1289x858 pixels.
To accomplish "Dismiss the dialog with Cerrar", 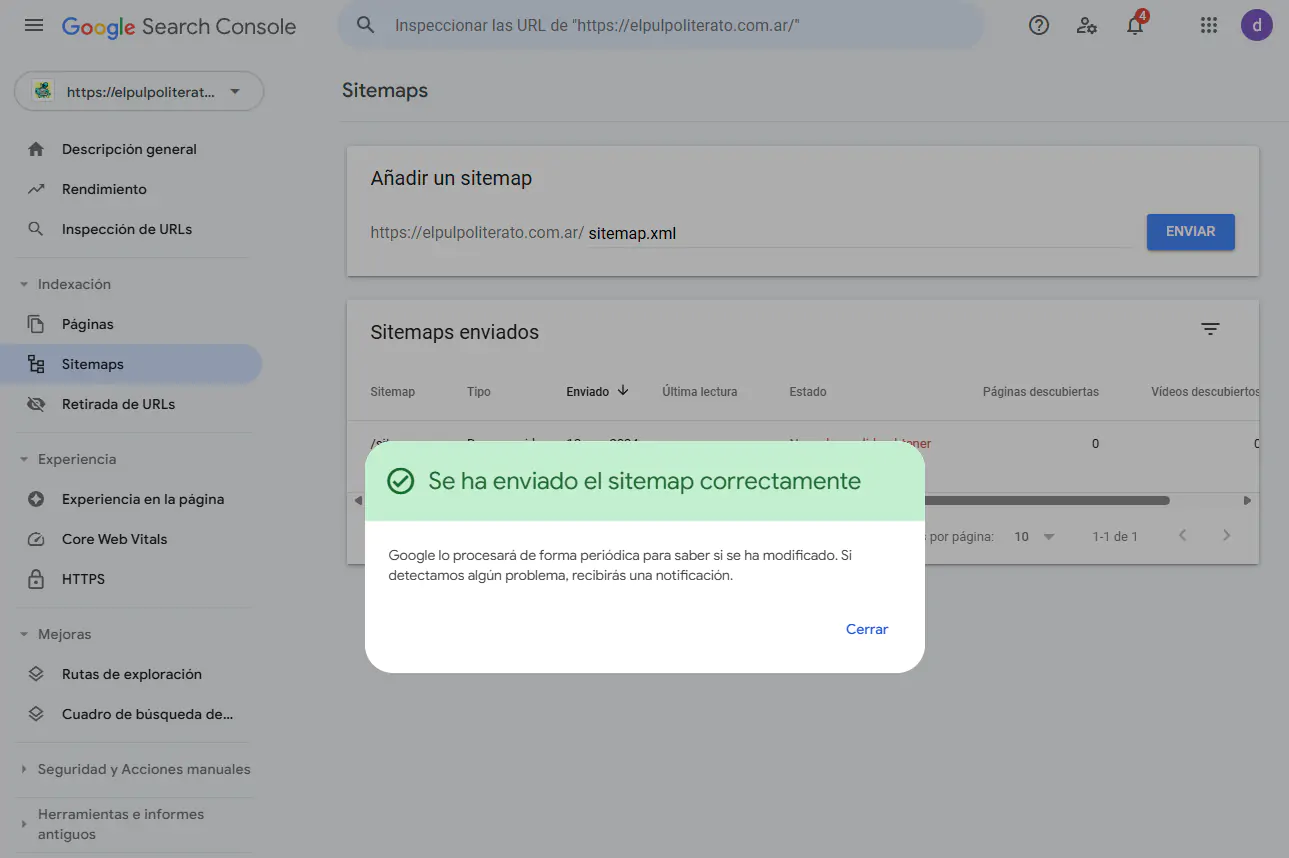I will [866, 629].
